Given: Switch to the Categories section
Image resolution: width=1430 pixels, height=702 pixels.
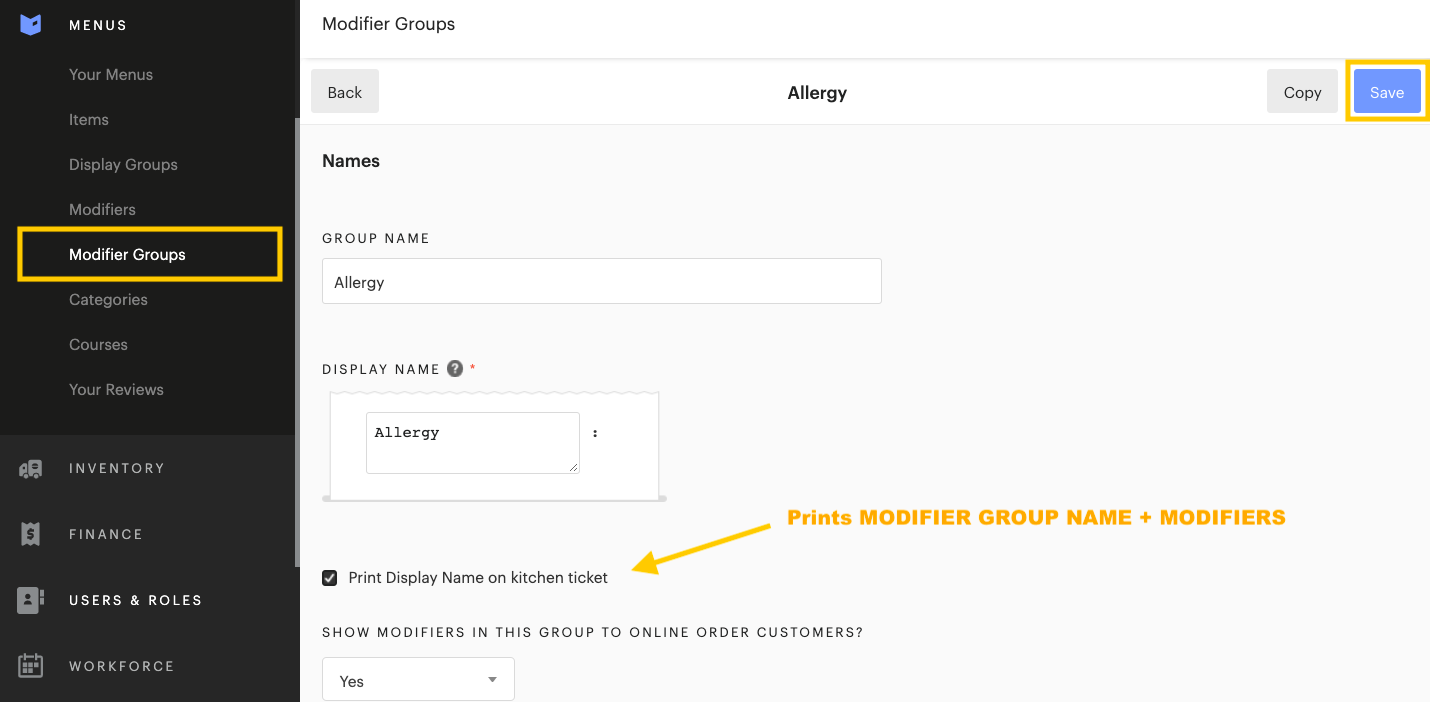Looking at the screenshot, I should coord(108,299).
